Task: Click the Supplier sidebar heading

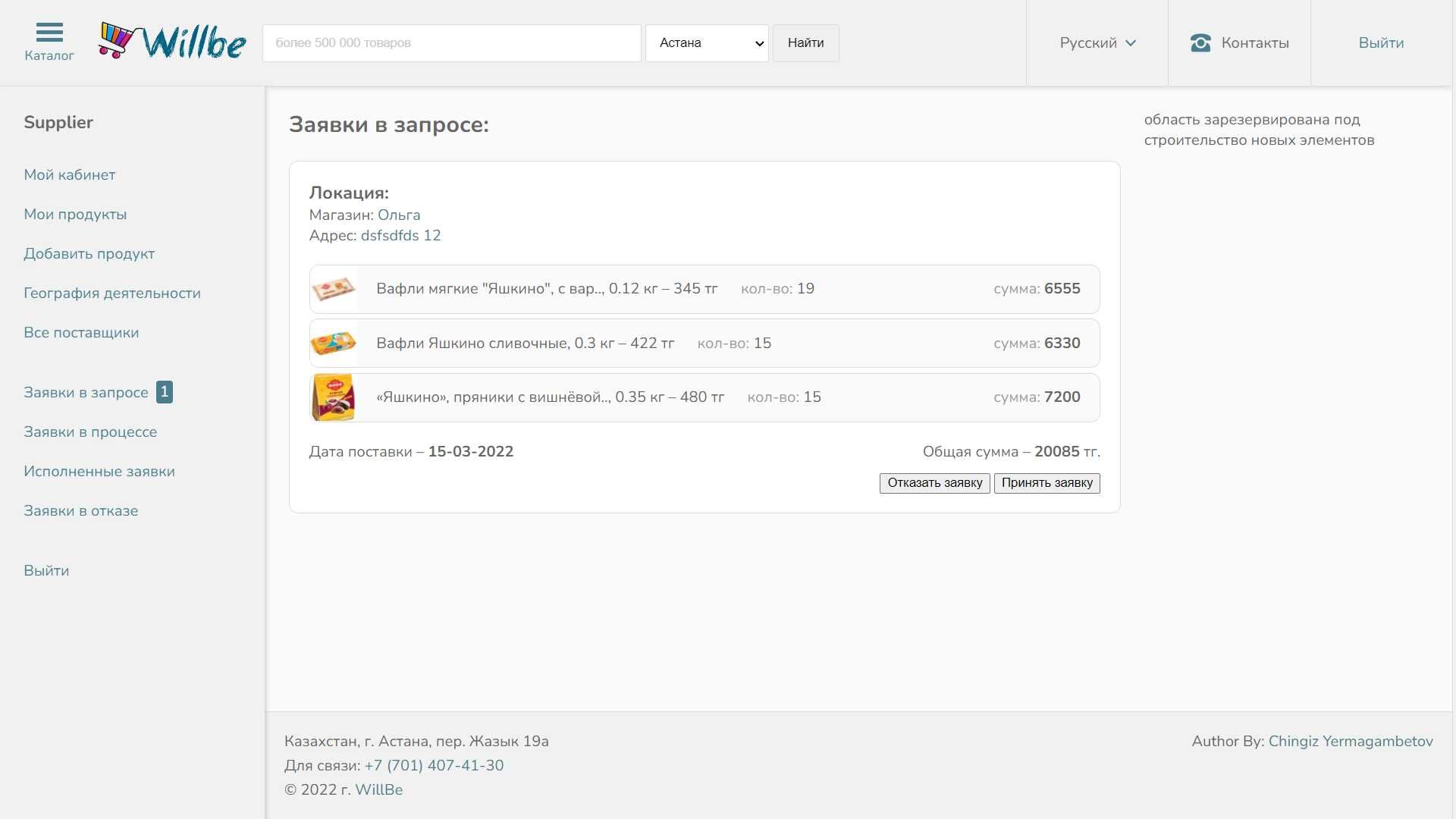Action: tap(58, 123)
